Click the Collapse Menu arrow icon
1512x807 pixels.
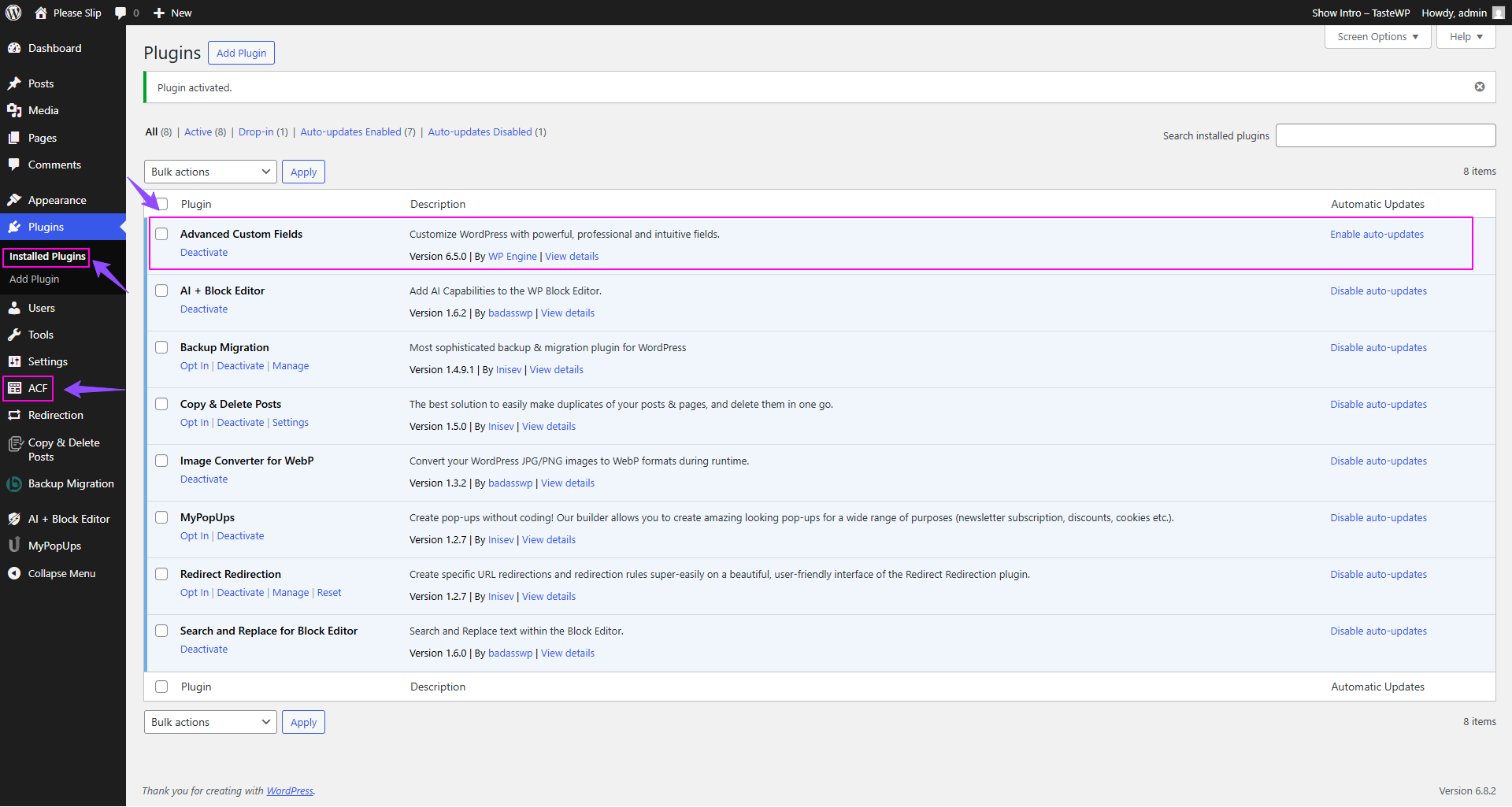click(14, 573)
